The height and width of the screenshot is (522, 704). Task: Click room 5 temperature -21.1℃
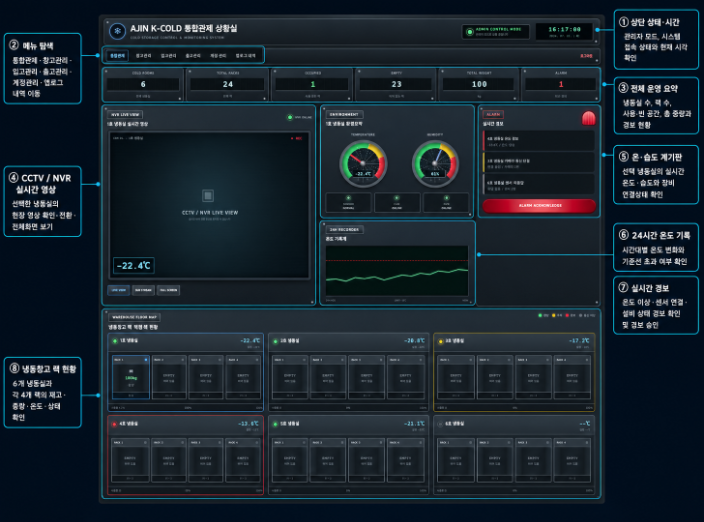[414, 423]
